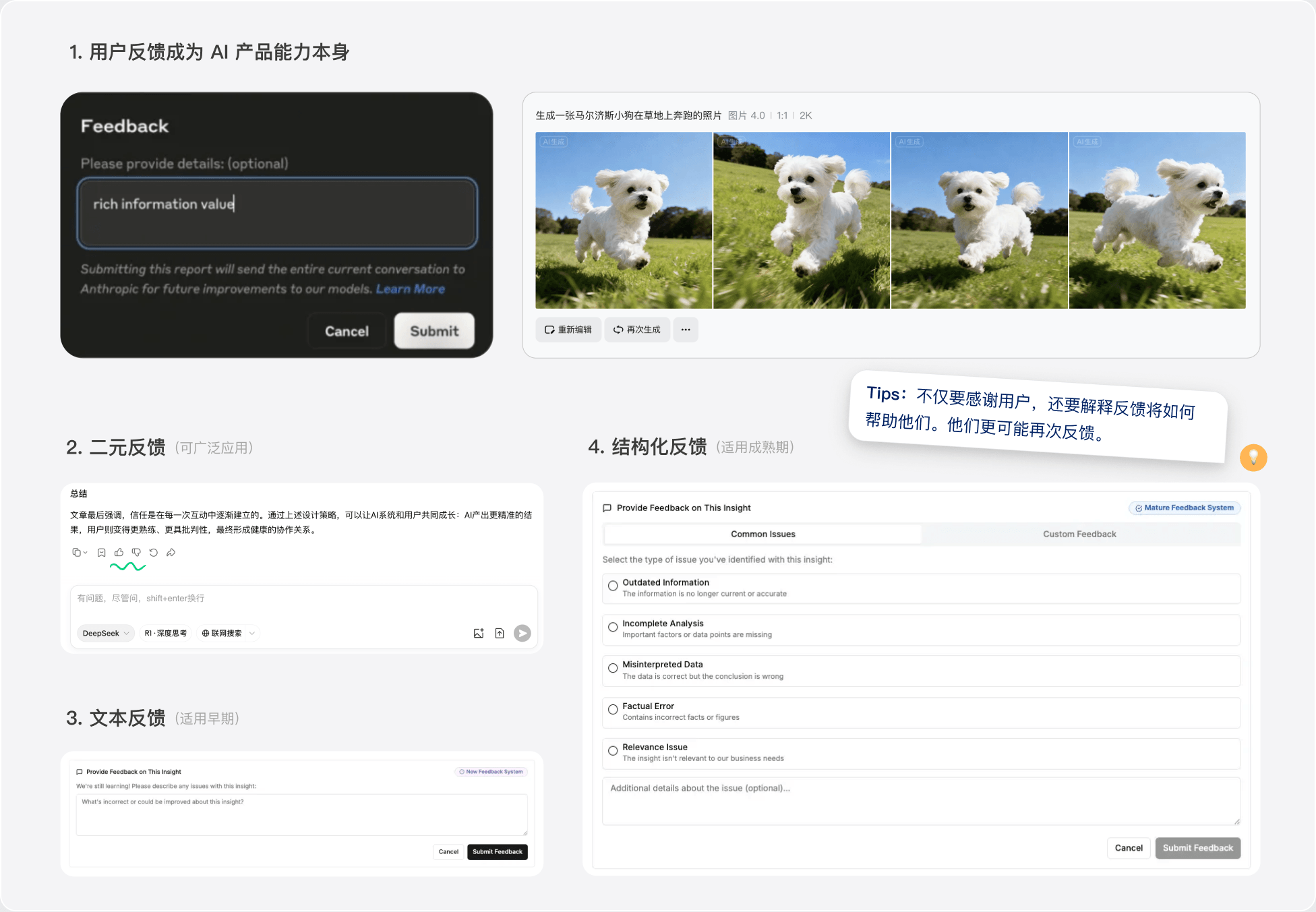Expand the chevron next to 联网搜索
The width and height of the screenshot is (1316, 912).
[252, 634]
